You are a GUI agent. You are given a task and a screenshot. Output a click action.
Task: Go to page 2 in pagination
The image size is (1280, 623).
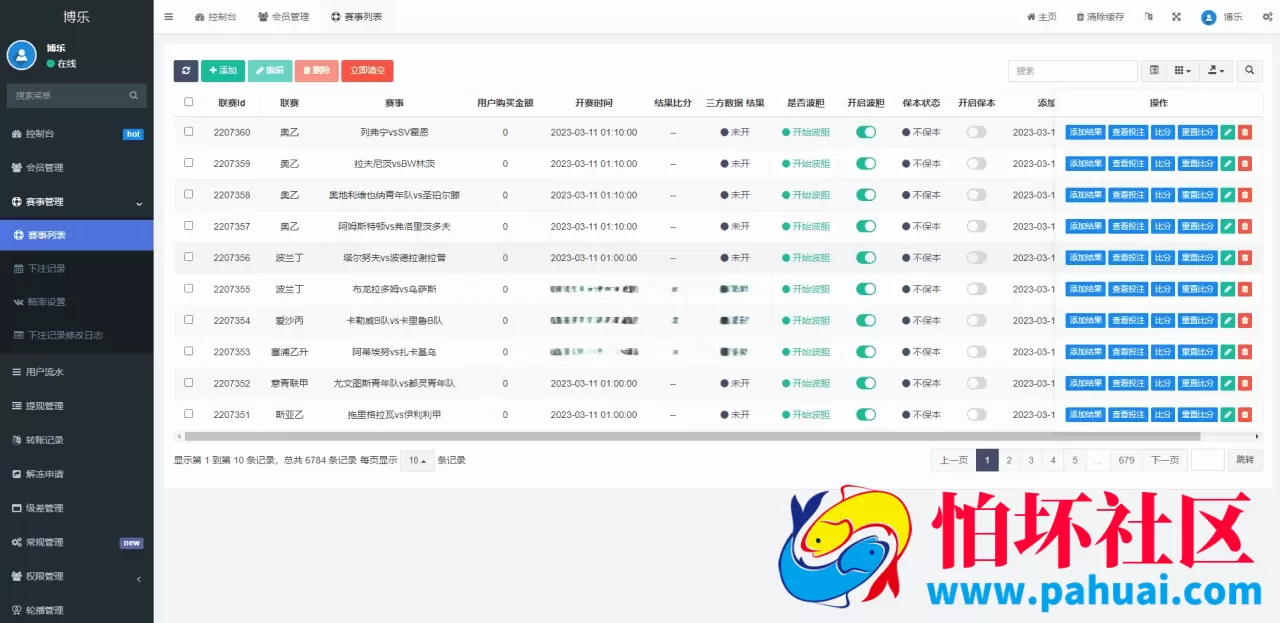tap(1009, 460)
